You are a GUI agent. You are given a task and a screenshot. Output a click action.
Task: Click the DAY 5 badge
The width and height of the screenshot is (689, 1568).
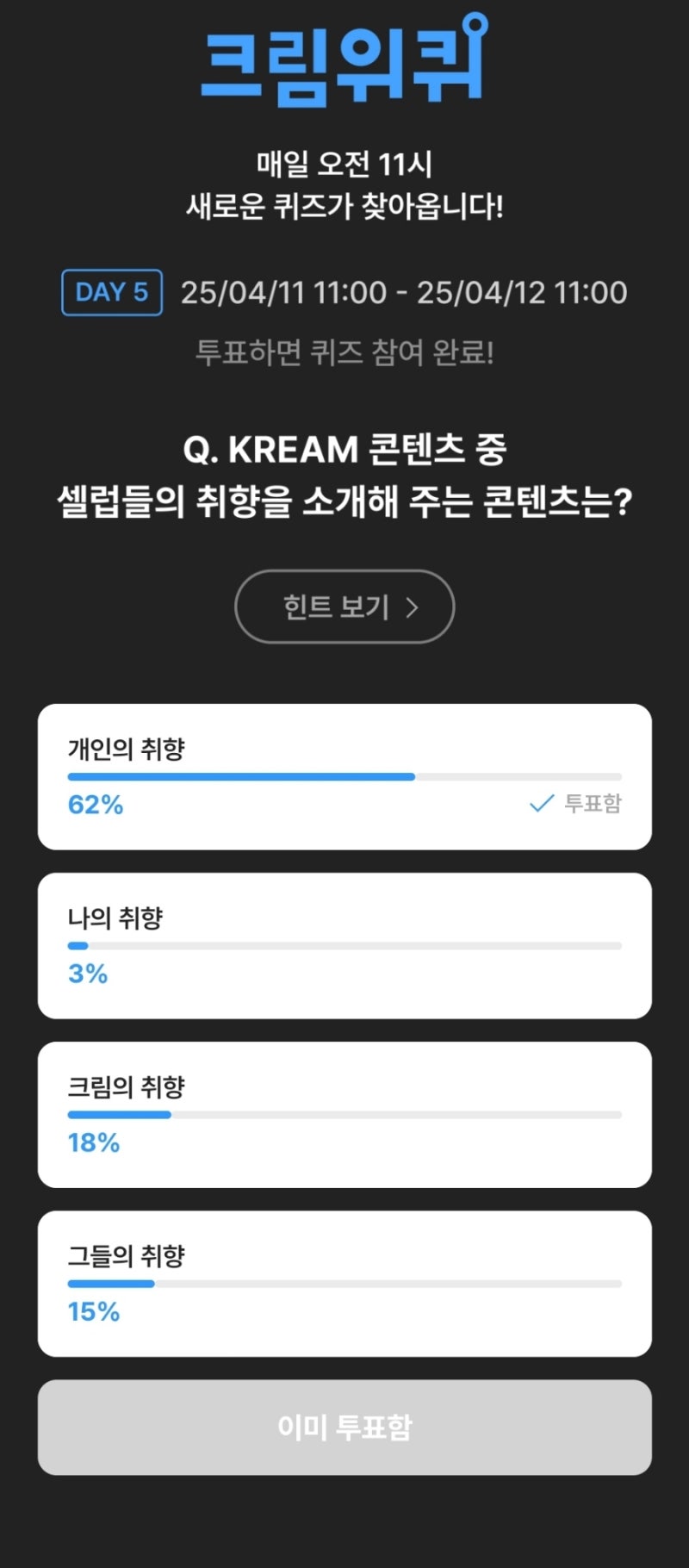pyautogui.click(x=112, y=293)
